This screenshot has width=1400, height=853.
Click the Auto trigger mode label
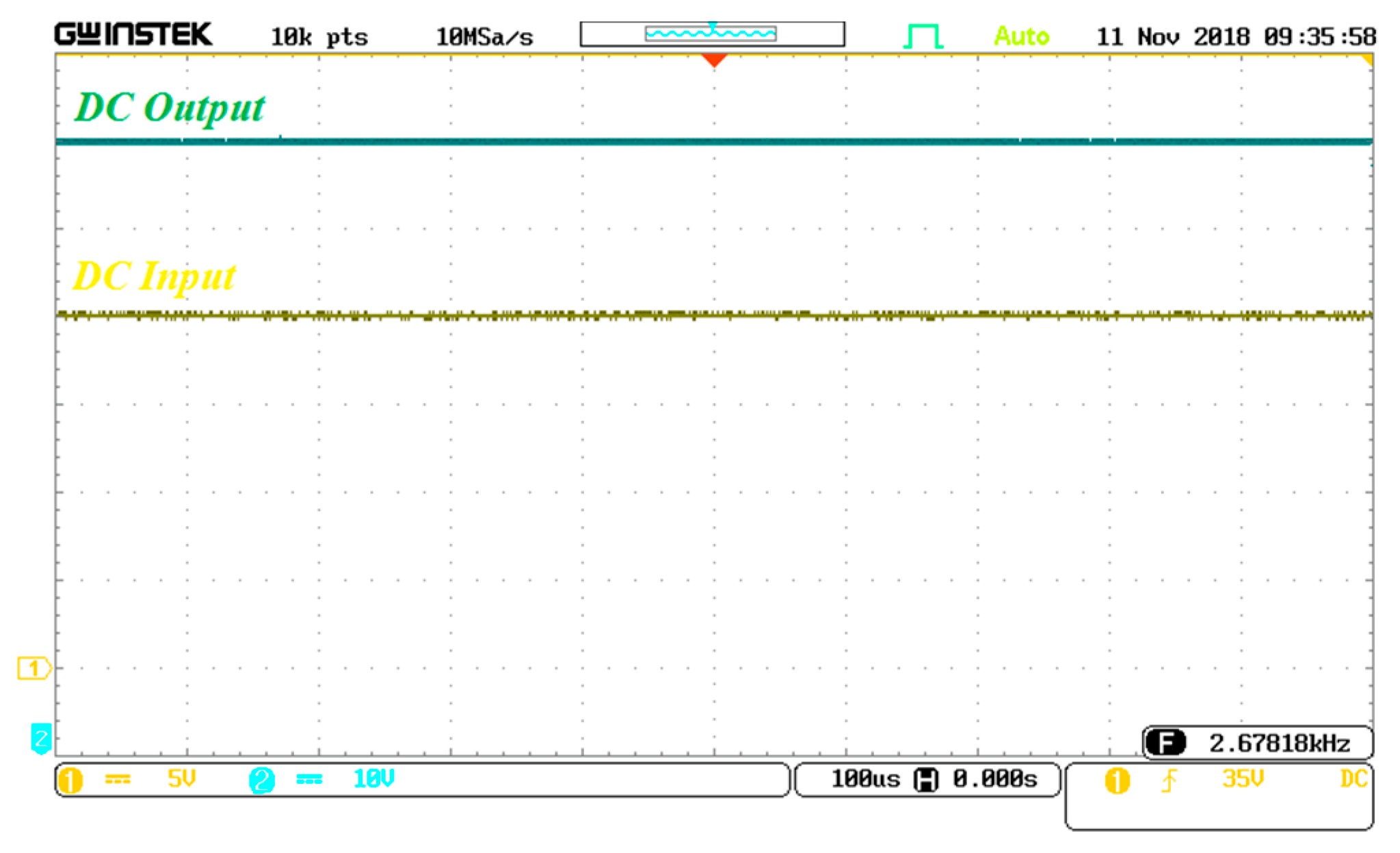(x=1021, y=36)
